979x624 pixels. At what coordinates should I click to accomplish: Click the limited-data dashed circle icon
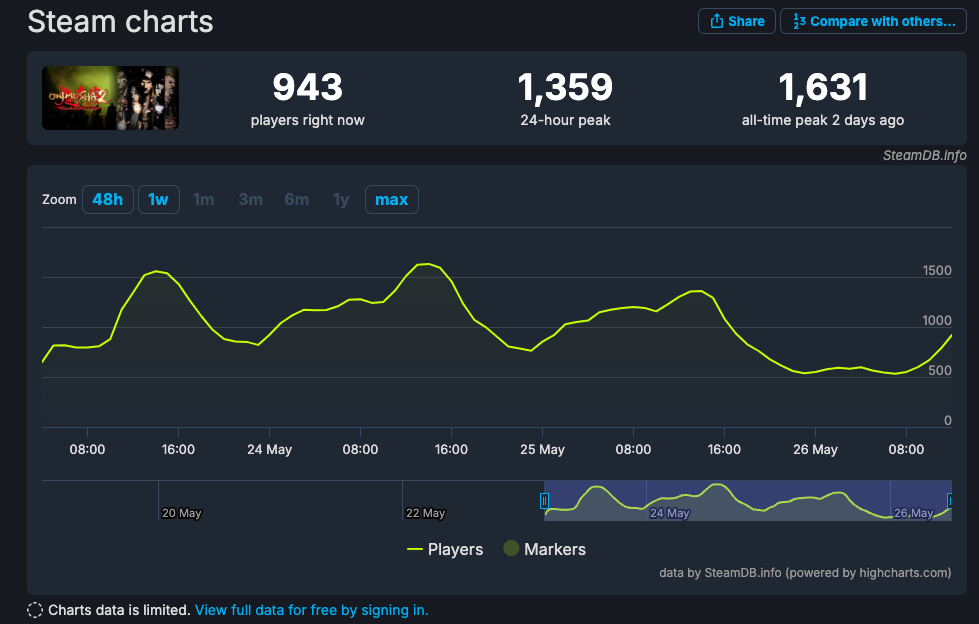(x=35, y=610)
